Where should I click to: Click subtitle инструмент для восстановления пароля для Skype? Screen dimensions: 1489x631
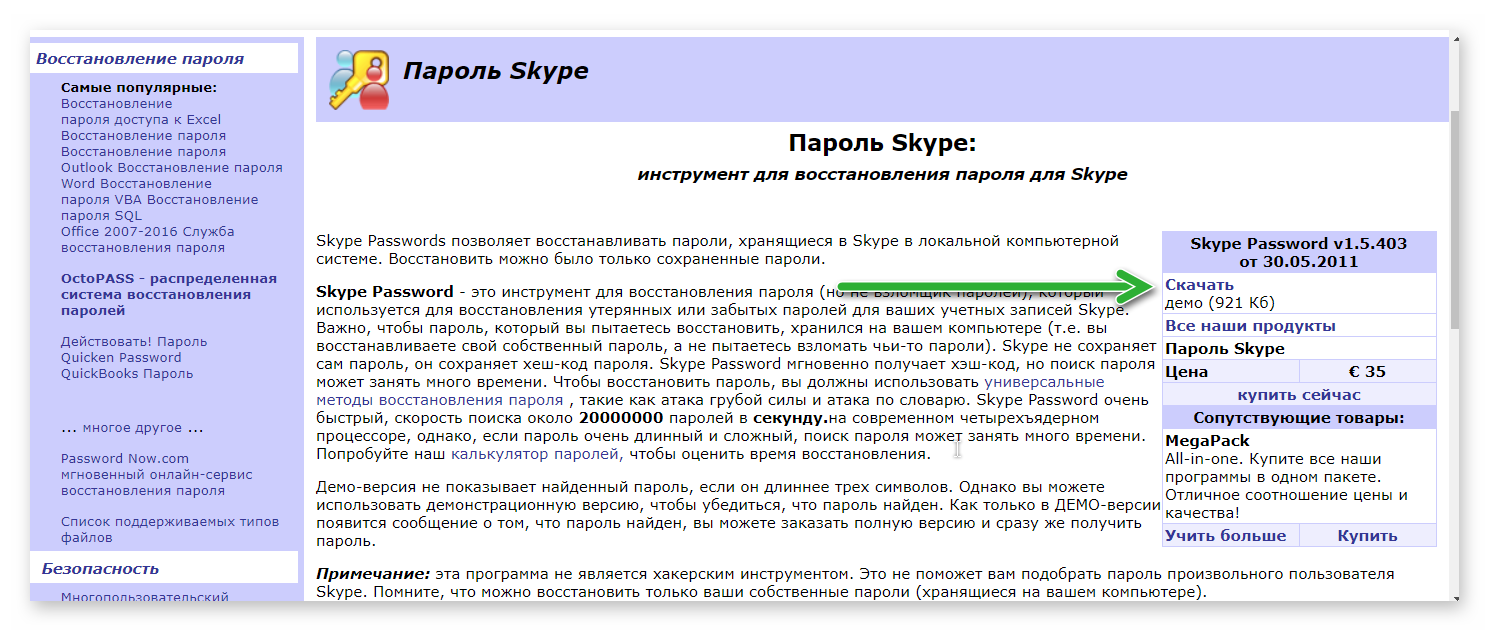(x=882, y=174)
